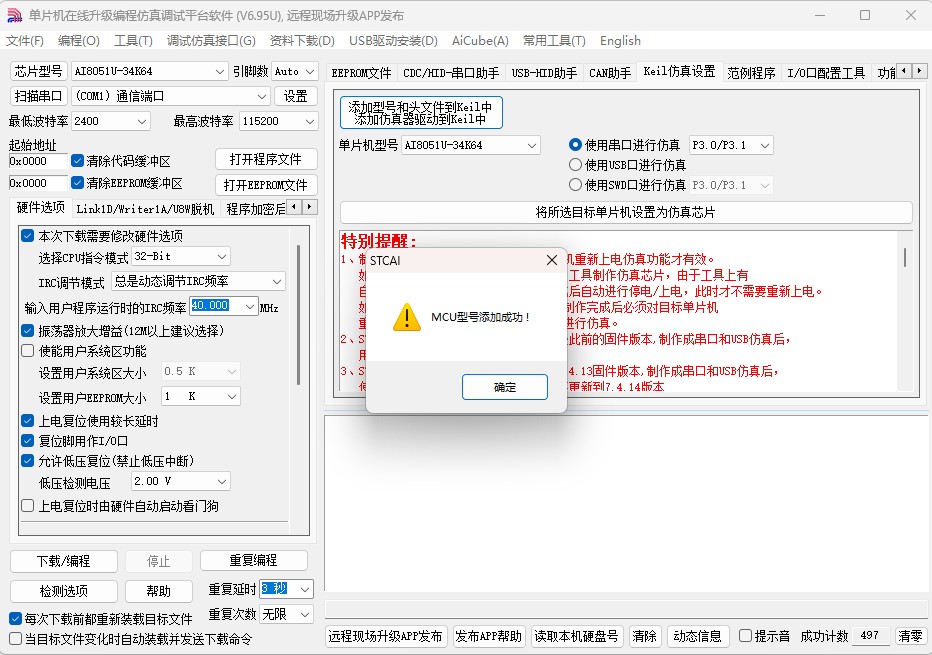Enable 当目标文件变化时自动装载 checkbox
The image size is (932, 655).
tap(16, 639)
